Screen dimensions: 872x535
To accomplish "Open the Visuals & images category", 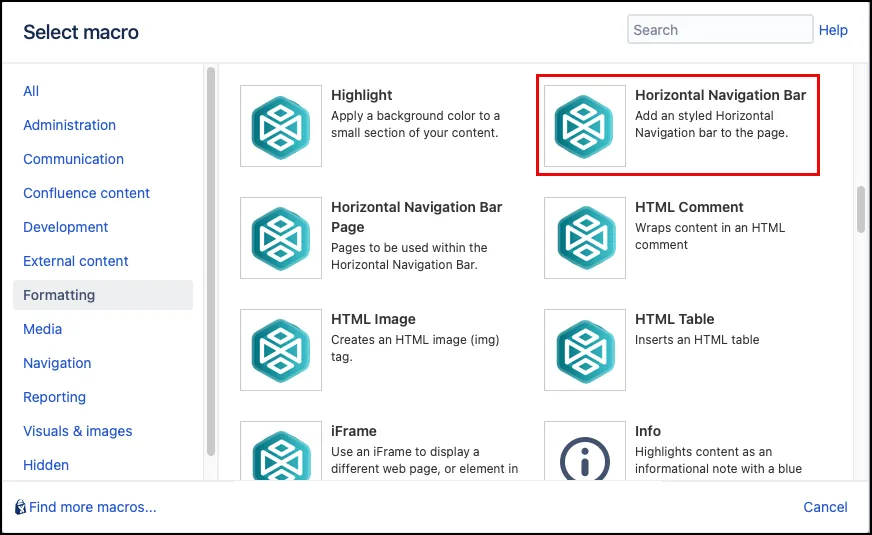I will tap(78, 431).
